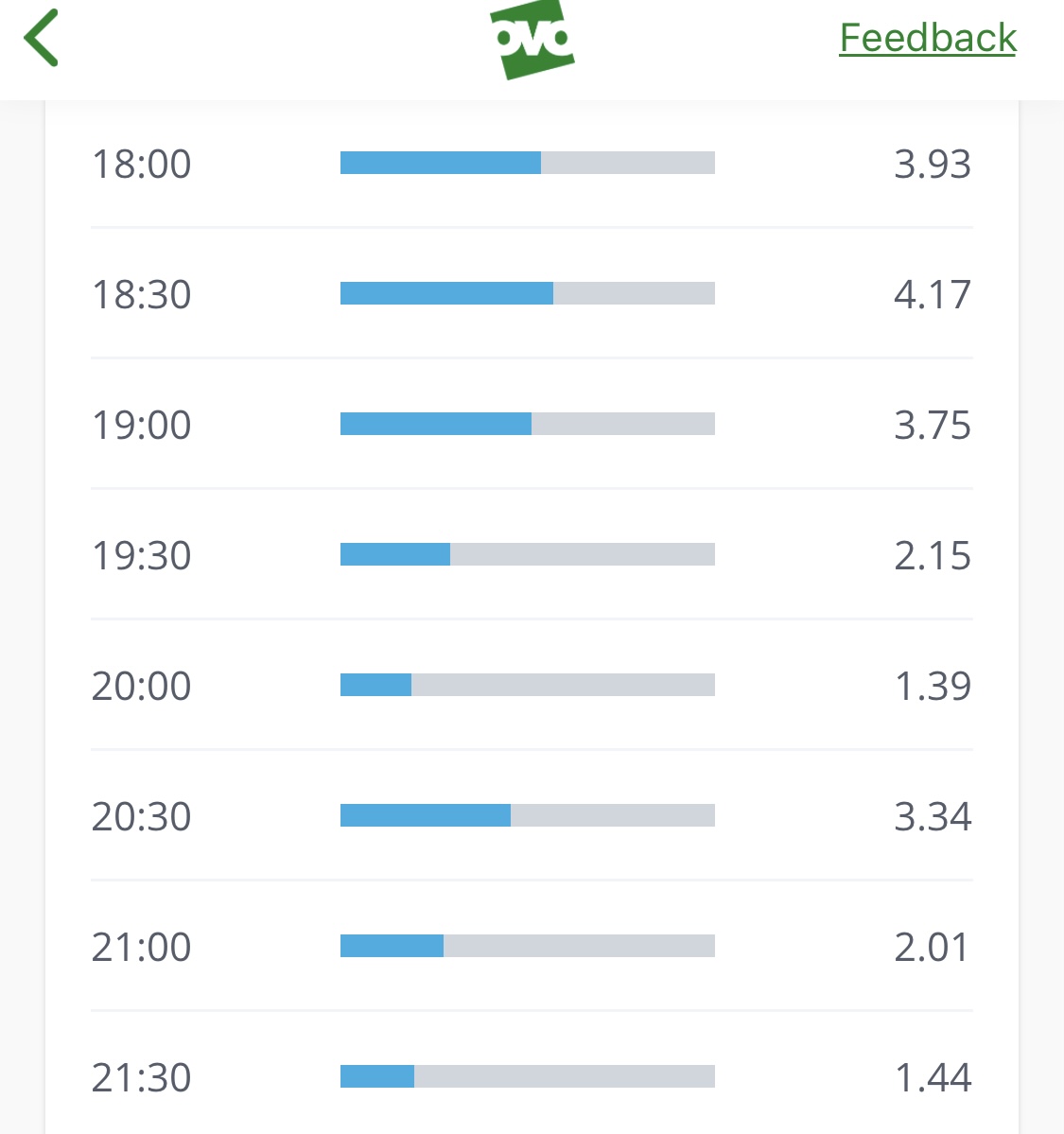Tap the 18:00 usage bar
This screenshot has height=1134, width=1064.
tap(528, 163)
